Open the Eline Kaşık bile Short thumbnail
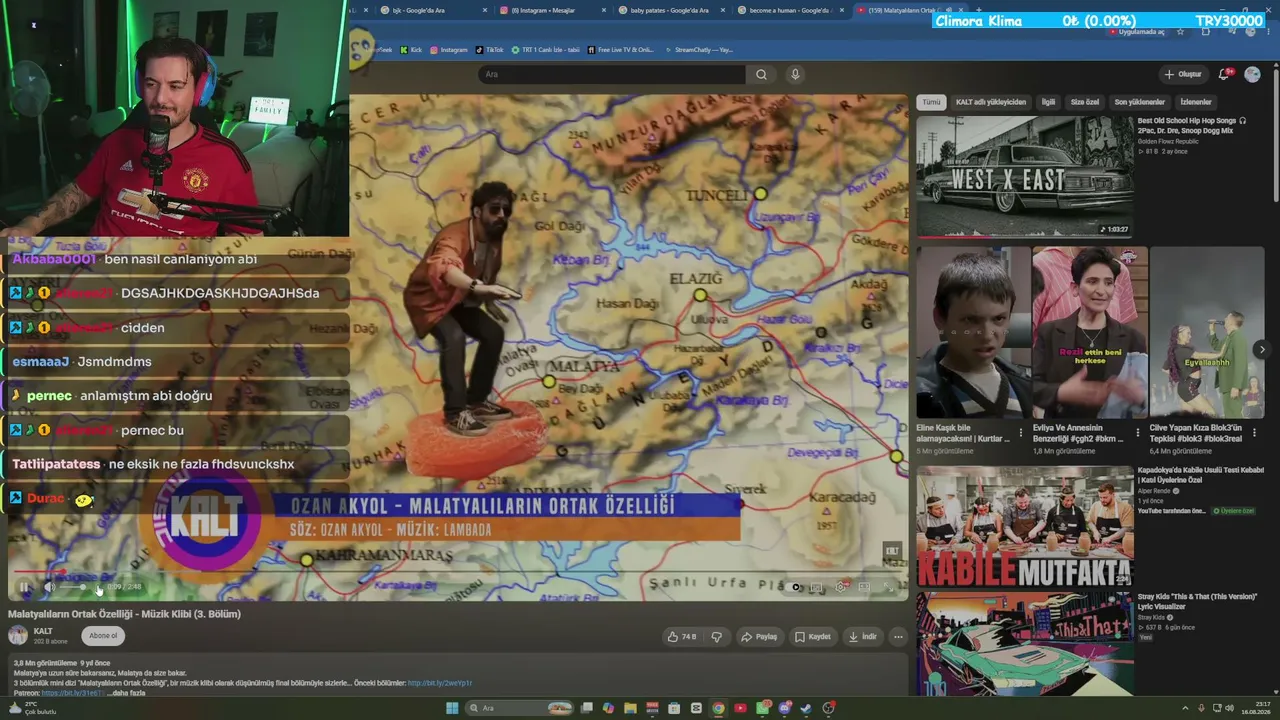 tap(973, 332)
